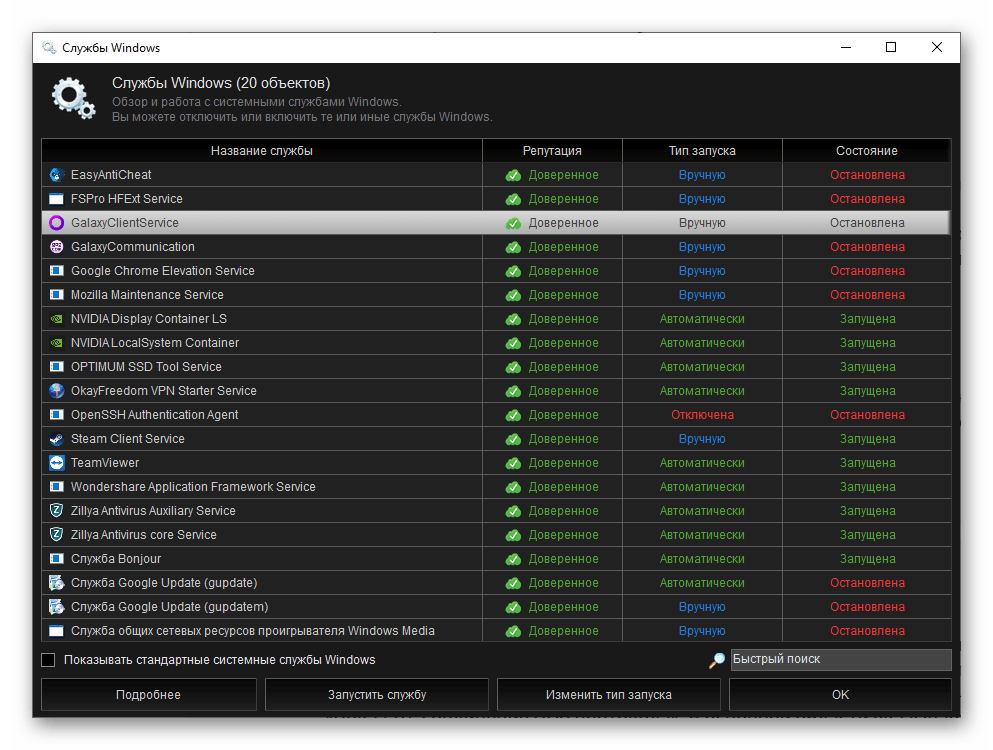Select Mozilla Maintenance Service name
The height and width of the screenshot is (750, 993).
coord(147,295)
